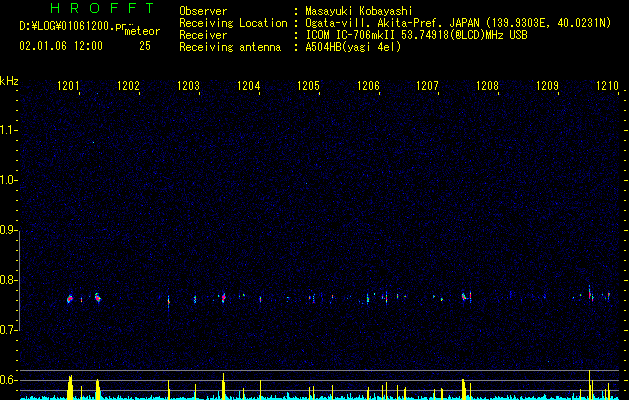Click the 1210 time marker
Viewport: 629px width, 400px height.
(607, 85)
